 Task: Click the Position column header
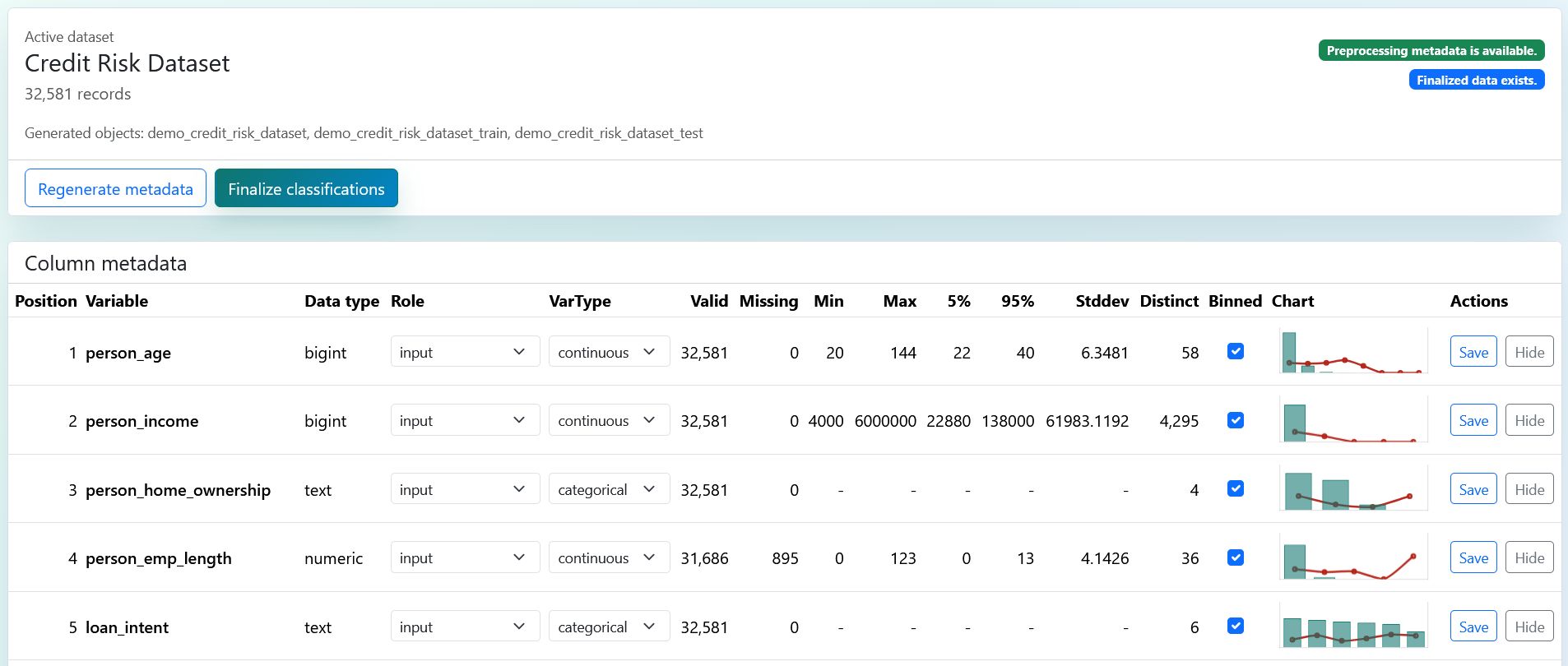click(46, 301)
